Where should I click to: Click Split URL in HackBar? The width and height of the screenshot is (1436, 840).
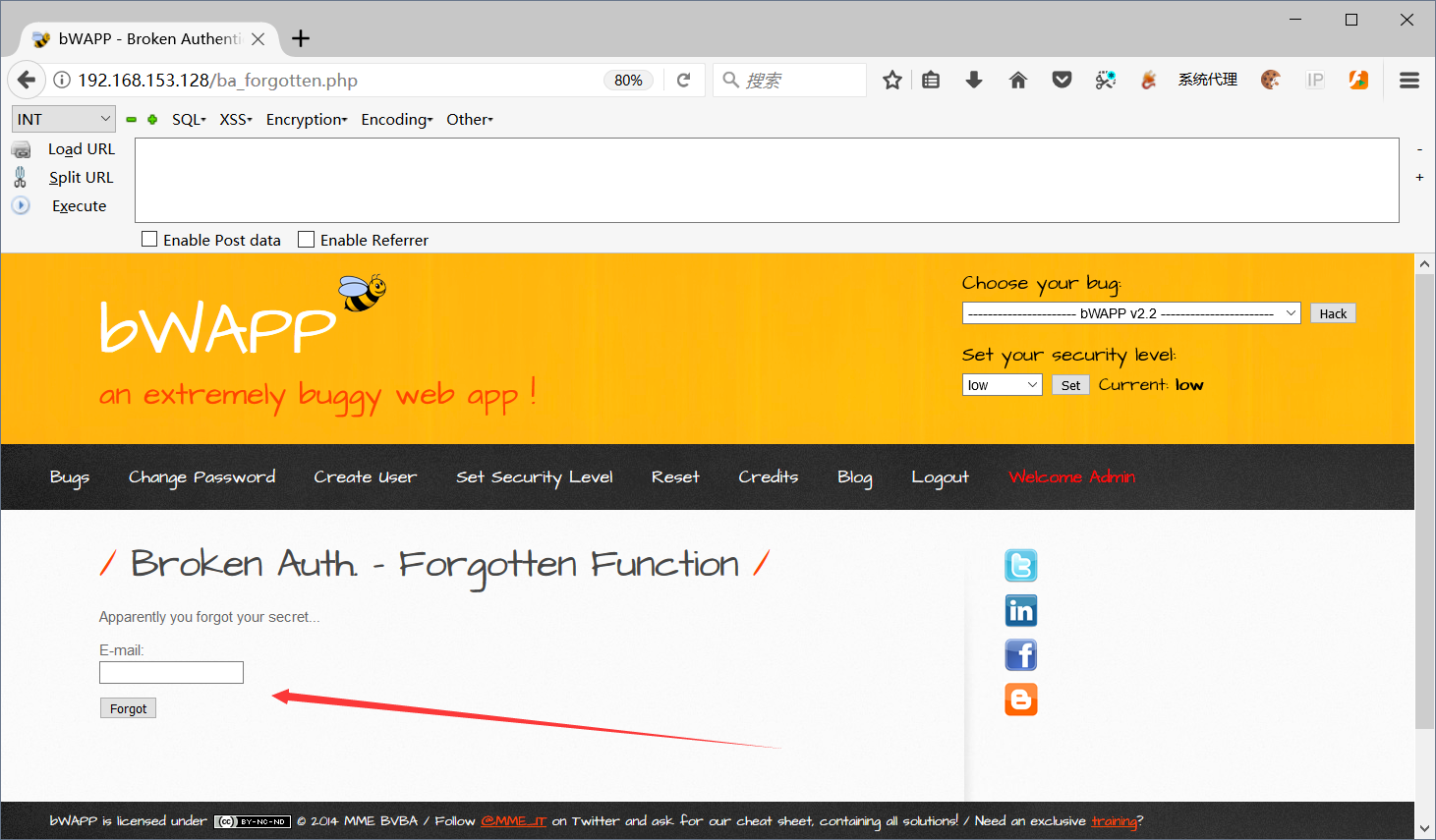coord(81,178)
